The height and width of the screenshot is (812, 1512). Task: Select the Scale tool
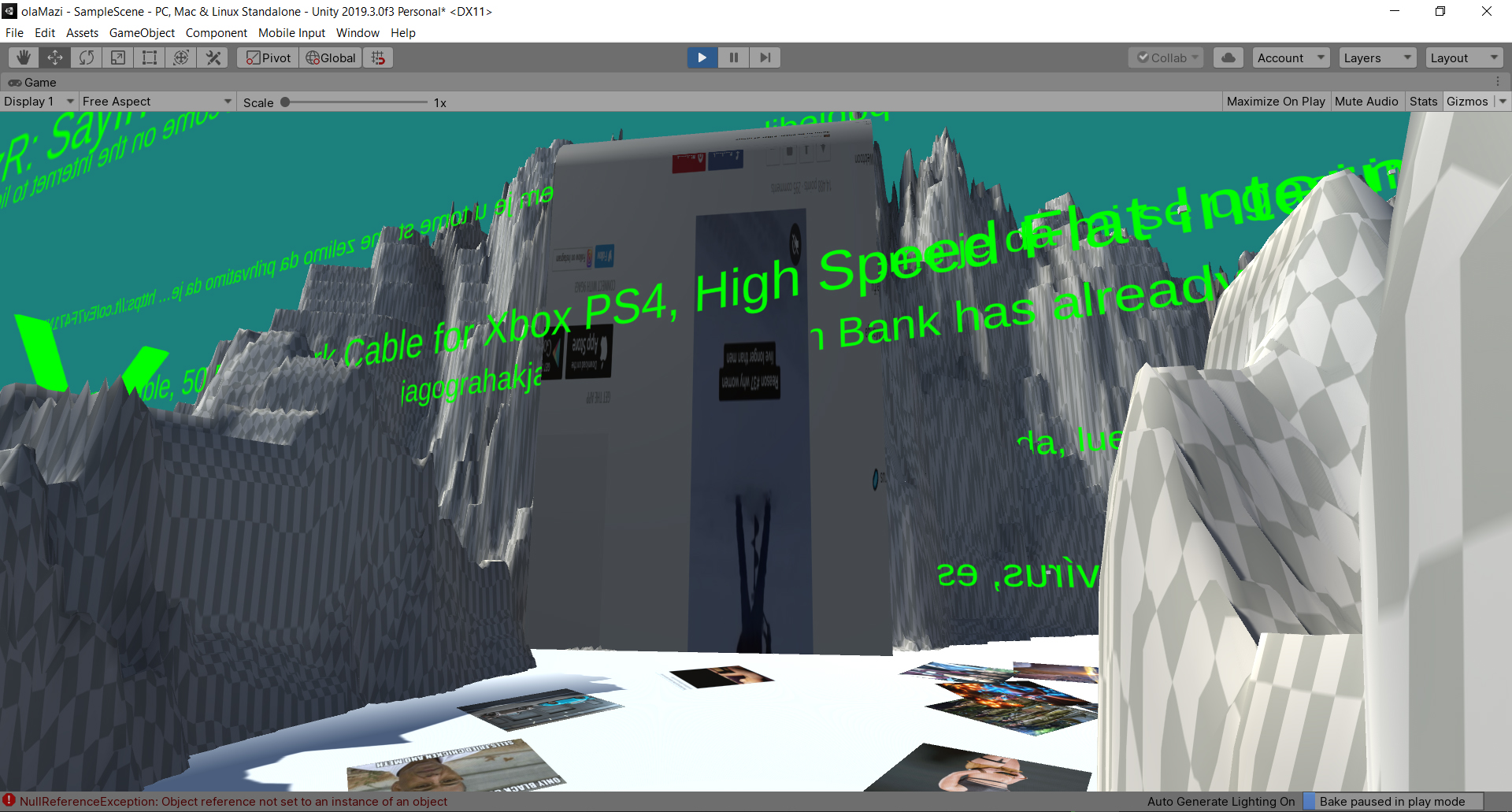coord(118,57)
